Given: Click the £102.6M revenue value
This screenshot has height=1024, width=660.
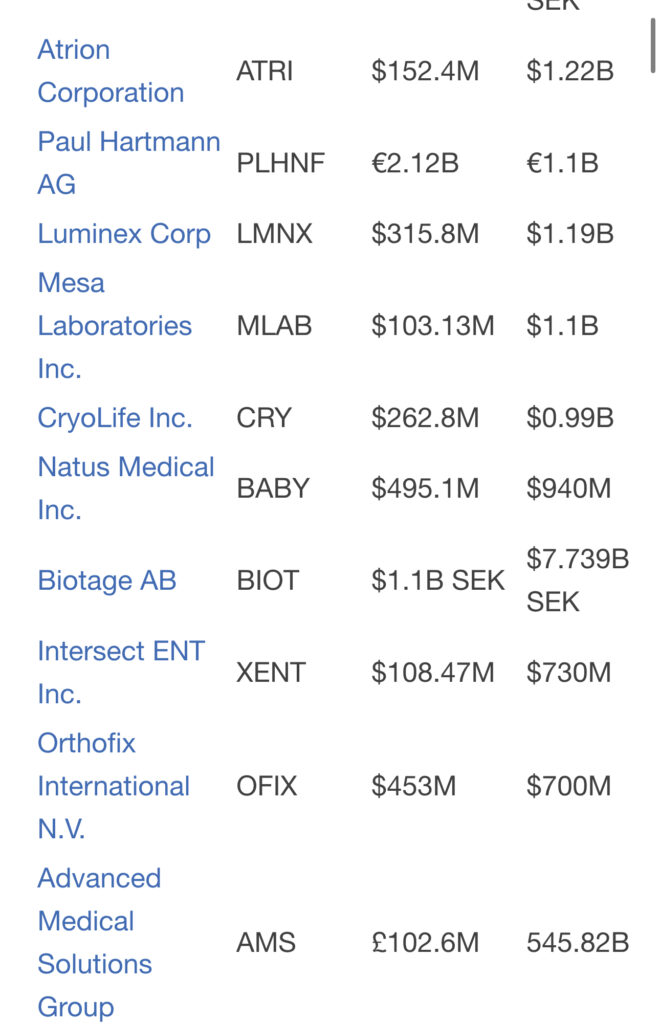Looking at the screenshot, I should pos(425,943).
